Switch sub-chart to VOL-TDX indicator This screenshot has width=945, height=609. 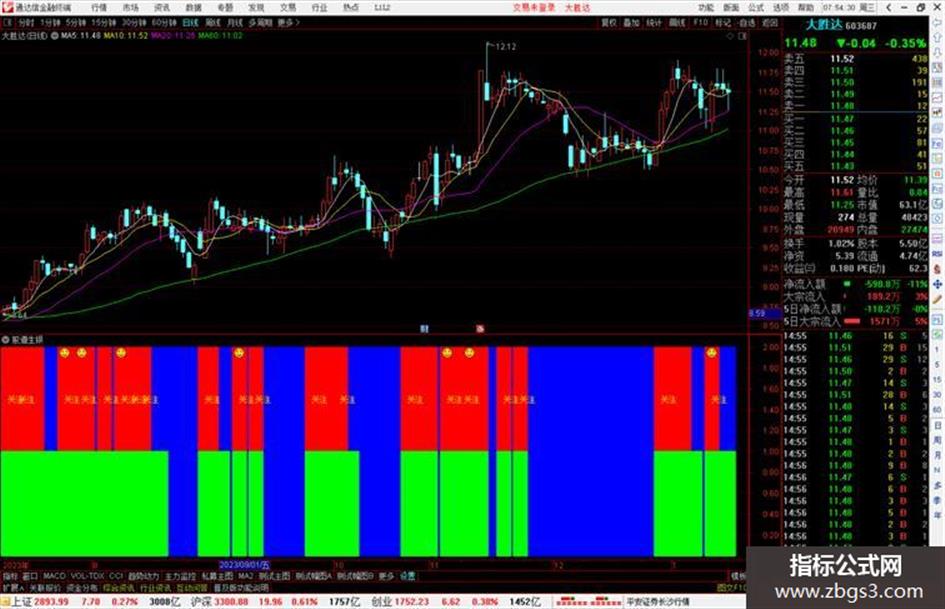[x=87, y=576]
